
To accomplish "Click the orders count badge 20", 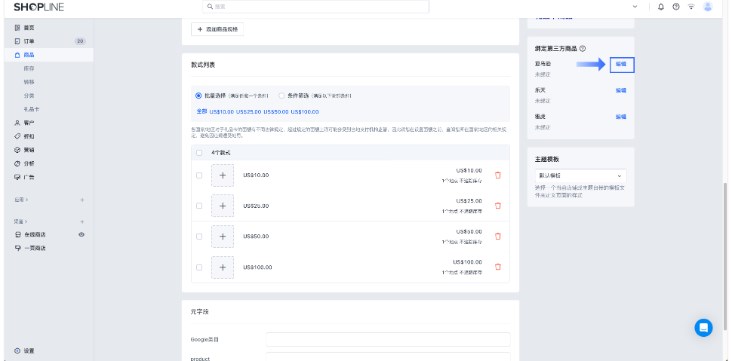I will click(x=80, y=42).
